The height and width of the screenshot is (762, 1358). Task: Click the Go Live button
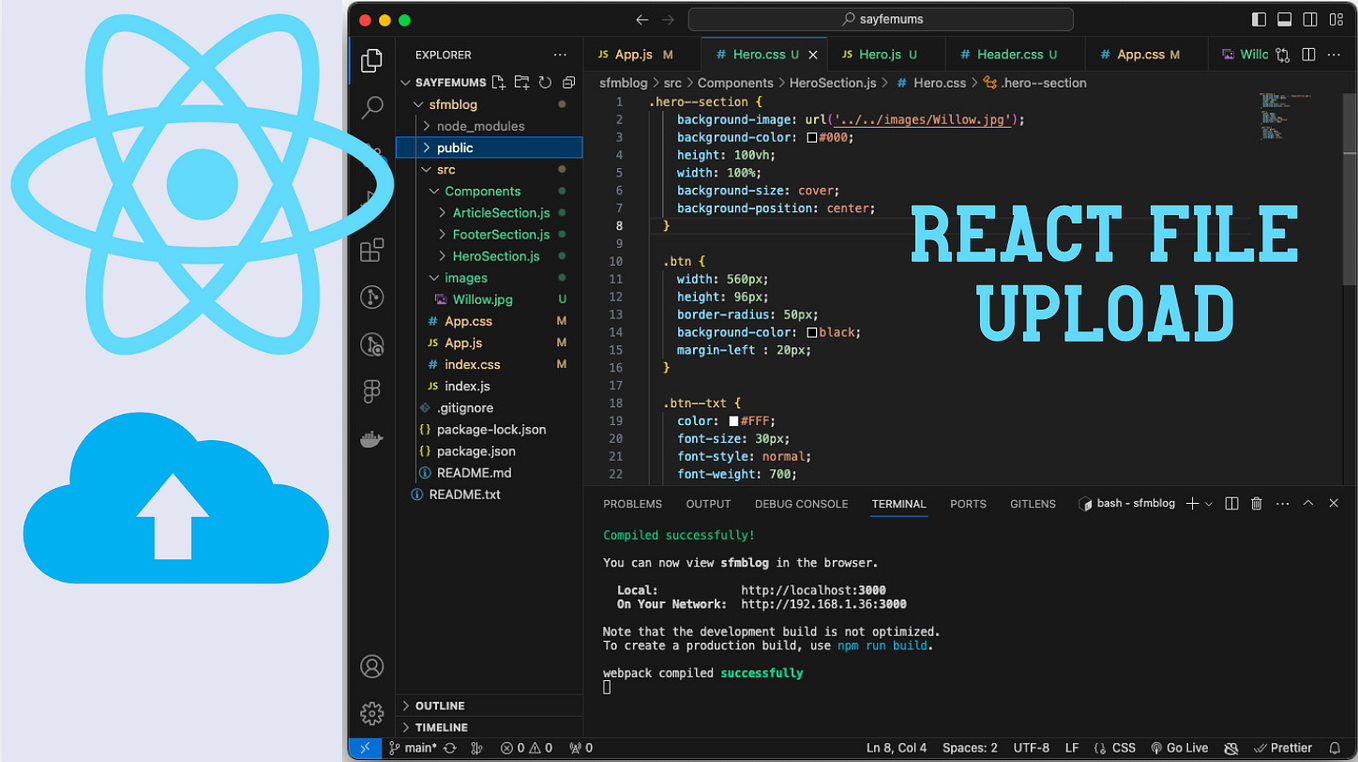tap(1180, 747)
